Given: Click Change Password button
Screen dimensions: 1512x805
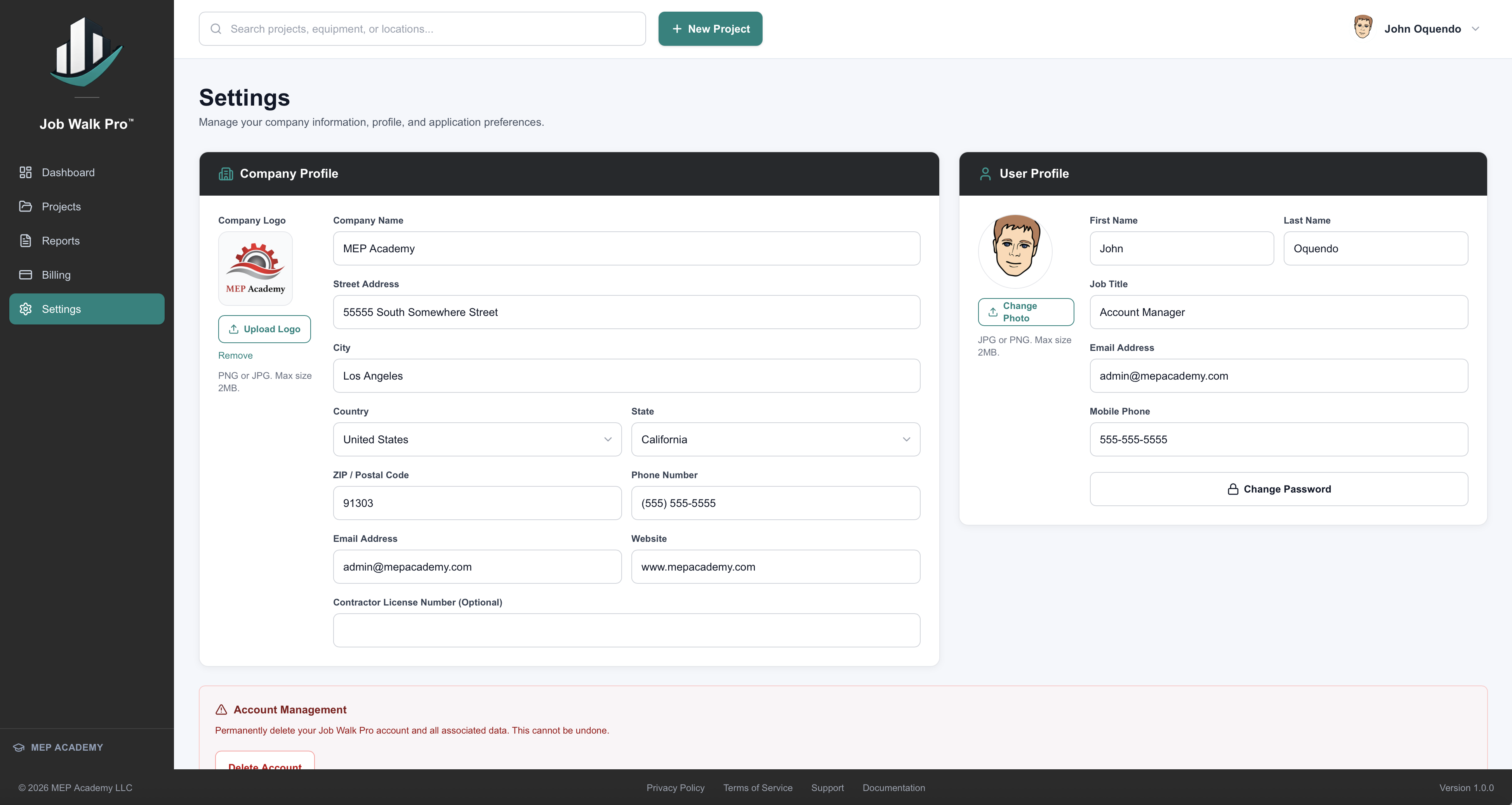Looking at the screenshot, I should click(1278, 489).
